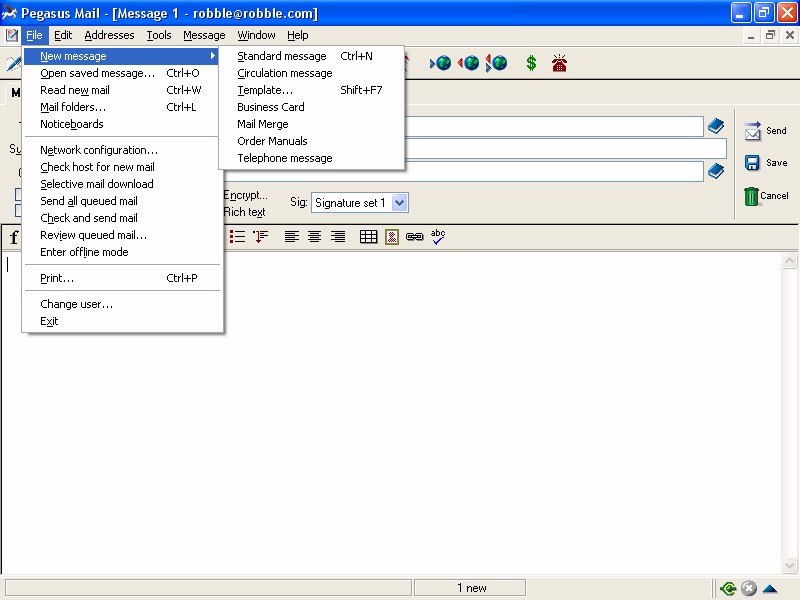Select Telephone message in the submenu
This screenshot has height=600, width=800.
click(x=311, y=158)
